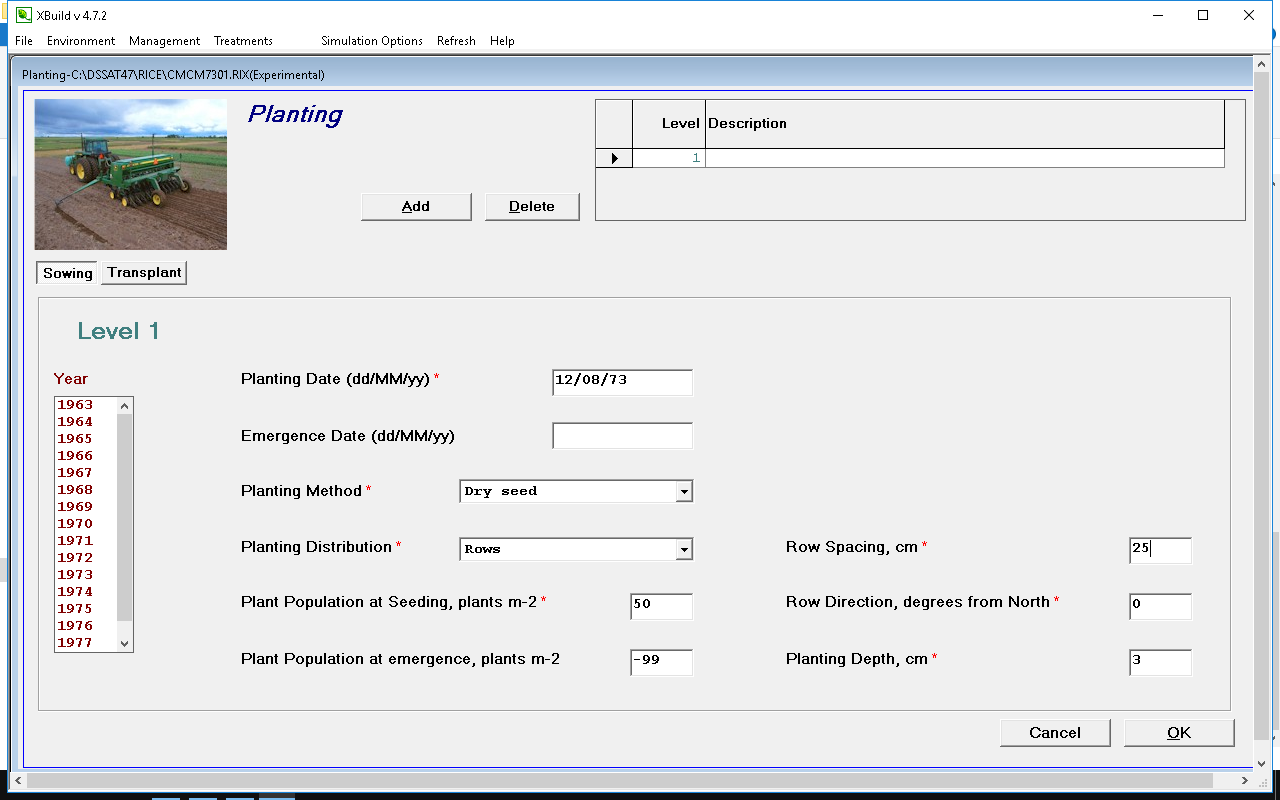Screen dimensions: 1280x800
Task: Expand the Planting Distribution dropdown
Action: 684,549
